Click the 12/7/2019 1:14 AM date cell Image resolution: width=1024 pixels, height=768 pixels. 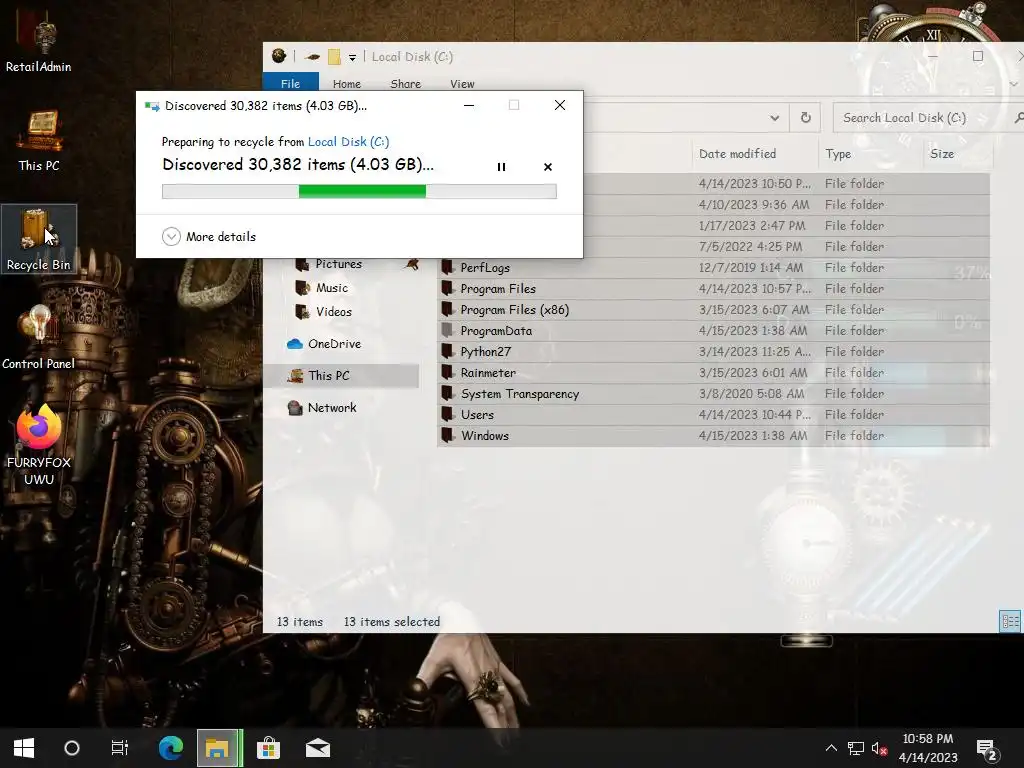click(751, 268)
